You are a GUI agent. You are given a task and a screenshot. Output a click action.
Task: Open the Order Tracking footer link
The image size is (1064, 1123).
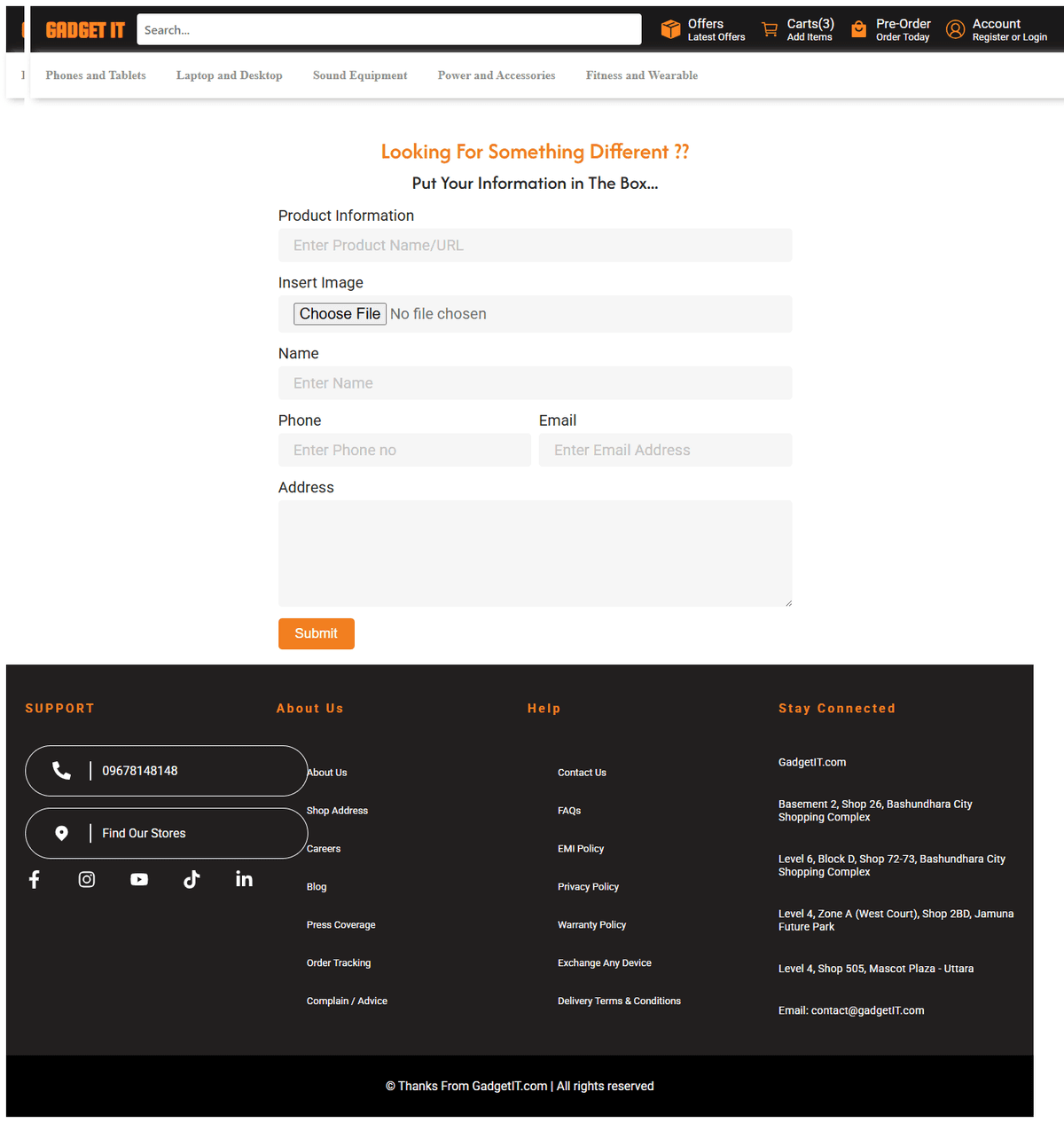[x=339, y=962]
